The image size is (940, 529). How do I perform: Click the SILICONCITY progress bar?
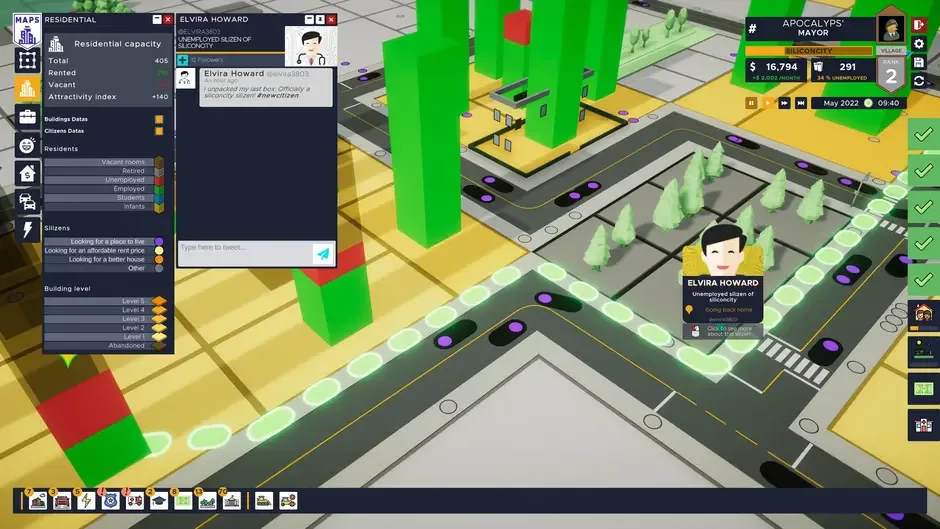(x=809, y=51)
